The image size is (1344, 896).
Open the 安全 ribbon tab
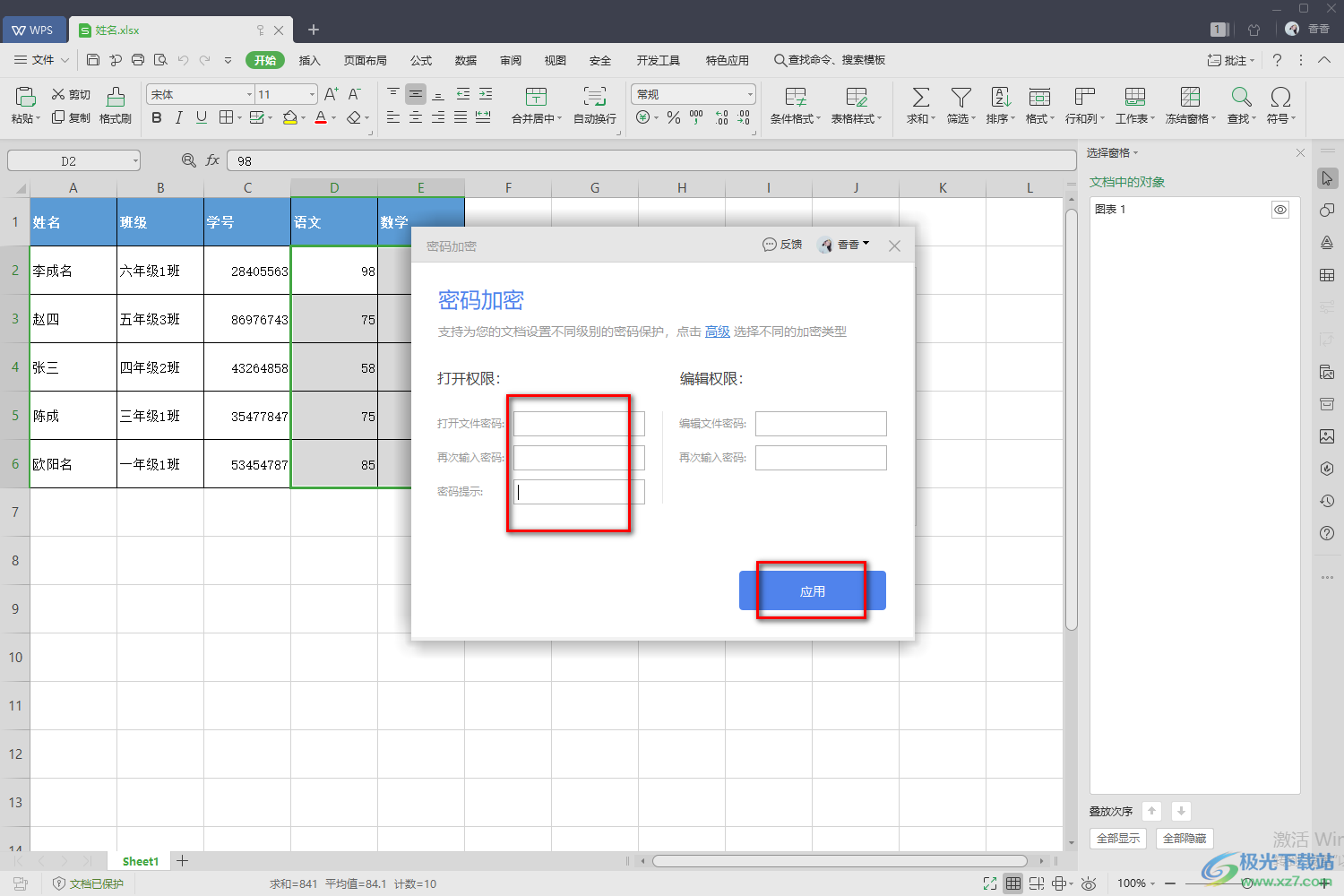(x=600, y=60)
